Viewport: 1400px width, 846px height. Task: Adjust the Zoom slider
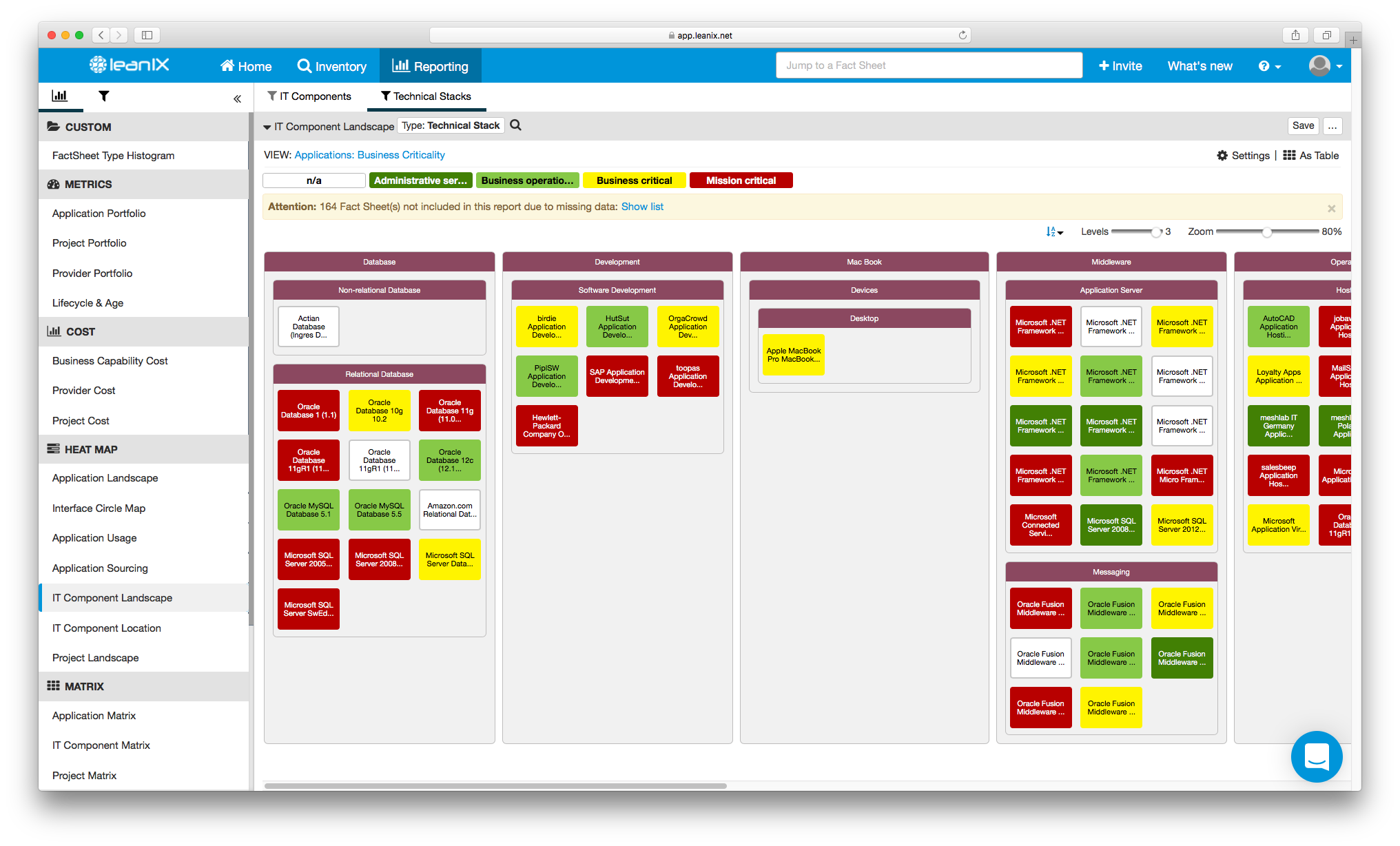point(1266,232)
